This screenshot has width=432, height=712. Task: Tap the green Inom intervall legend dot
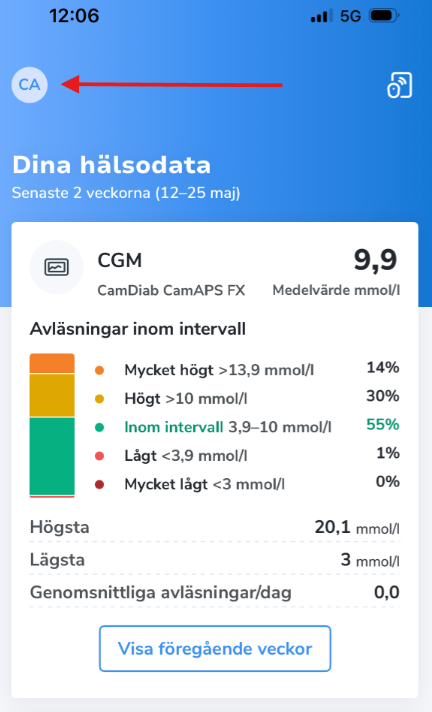[99, 427]
